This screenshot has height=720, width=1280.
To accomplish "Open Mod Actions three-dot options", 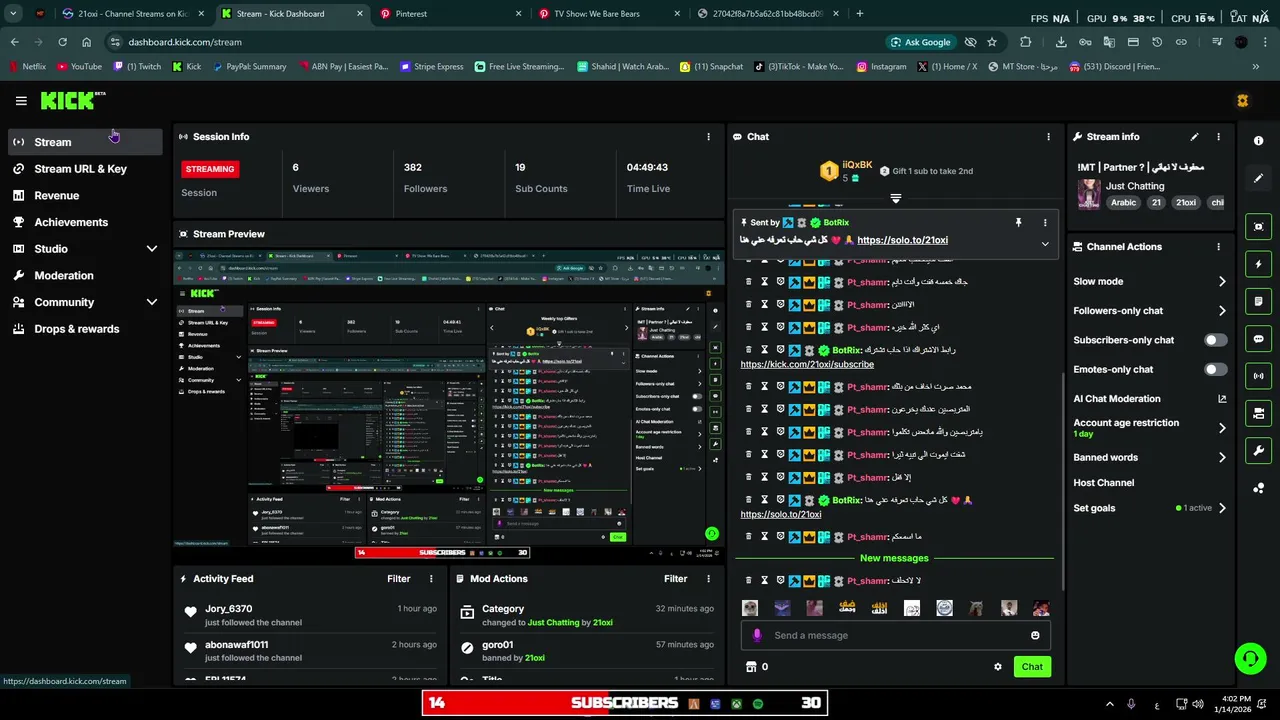I will pyautogui.click(x=708, y=579).
